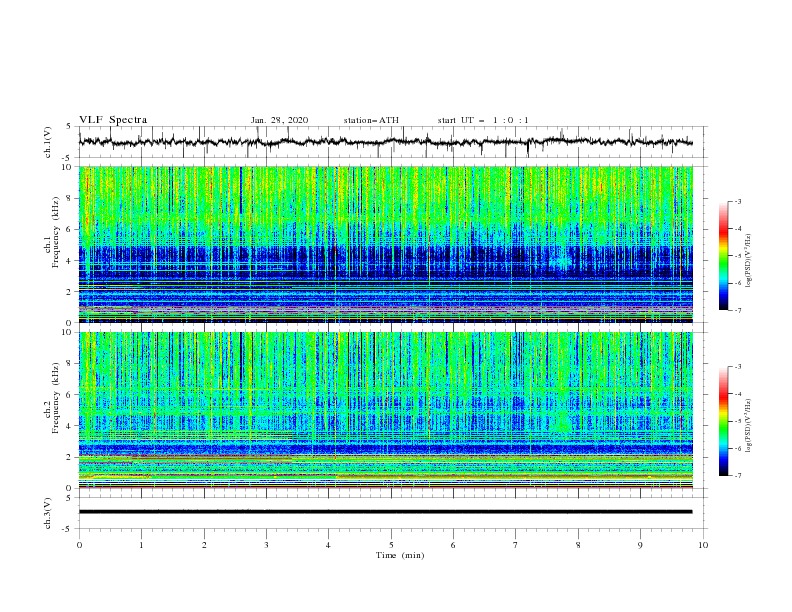Click the "station=ATH" header text
The width and height of the screenshot is (792, 612).
pyautogui.click(x=371, y=120)
